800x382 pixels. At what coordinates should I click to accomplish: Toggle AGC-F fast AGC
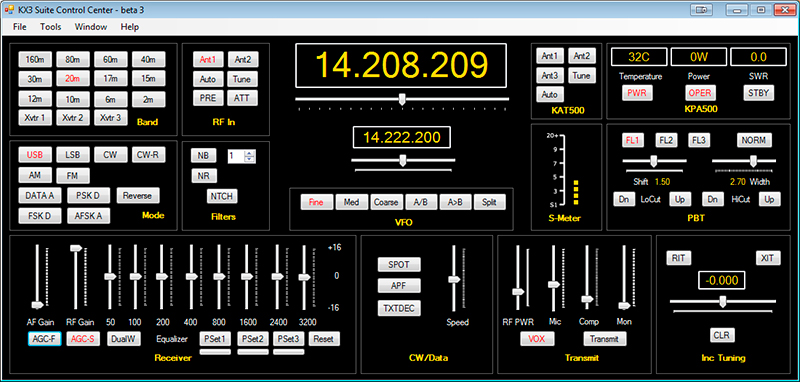[44, 339]
